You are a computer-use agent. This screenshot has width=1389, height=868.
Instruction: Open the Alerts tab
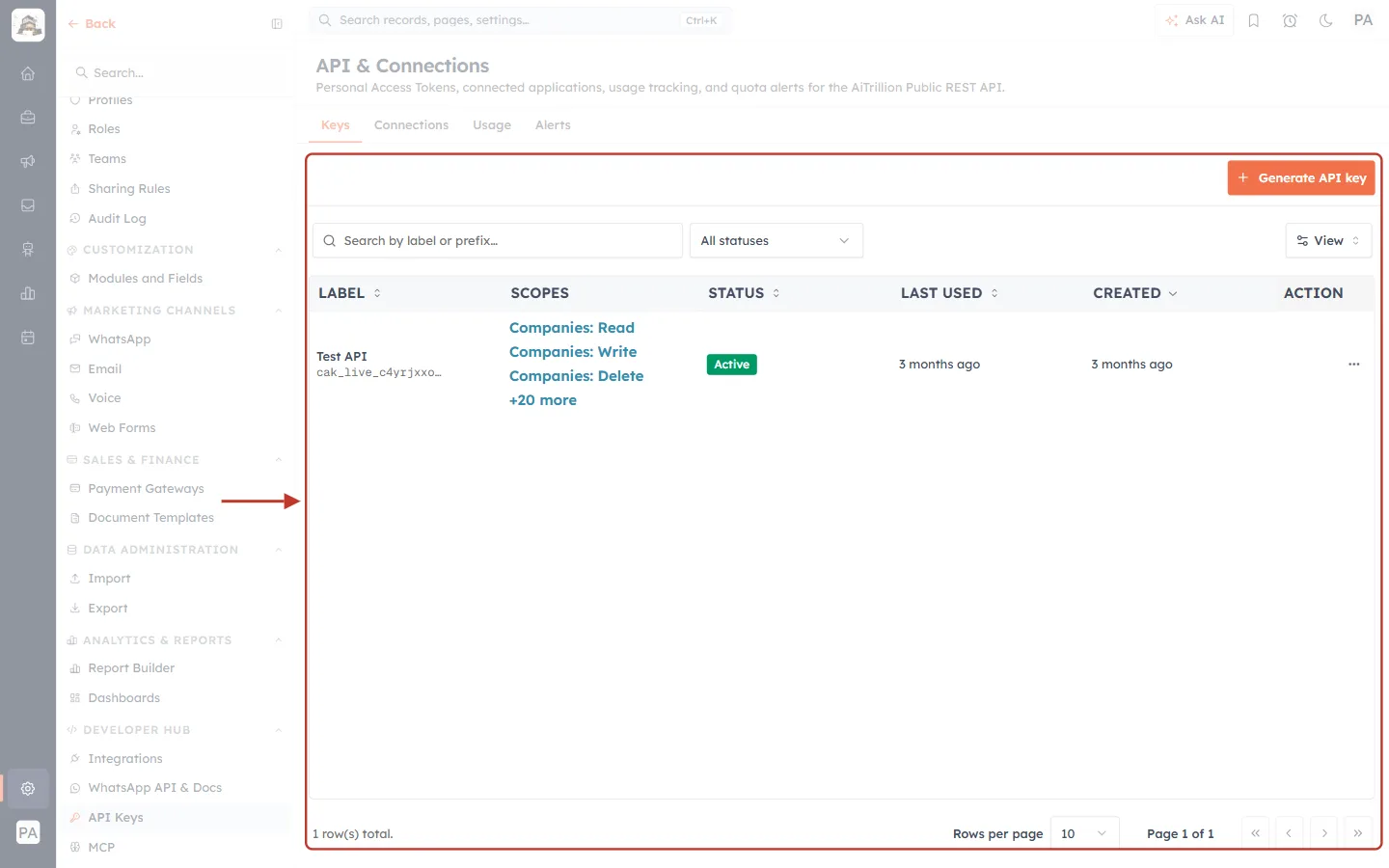click(x=553, y=125)
